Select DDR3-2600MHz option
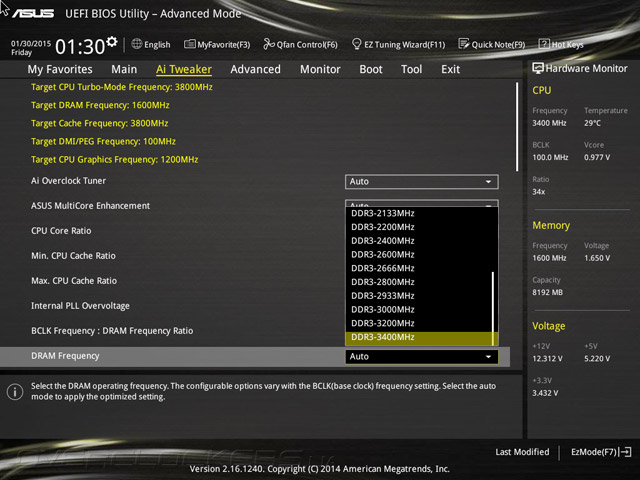 (418, 255)
